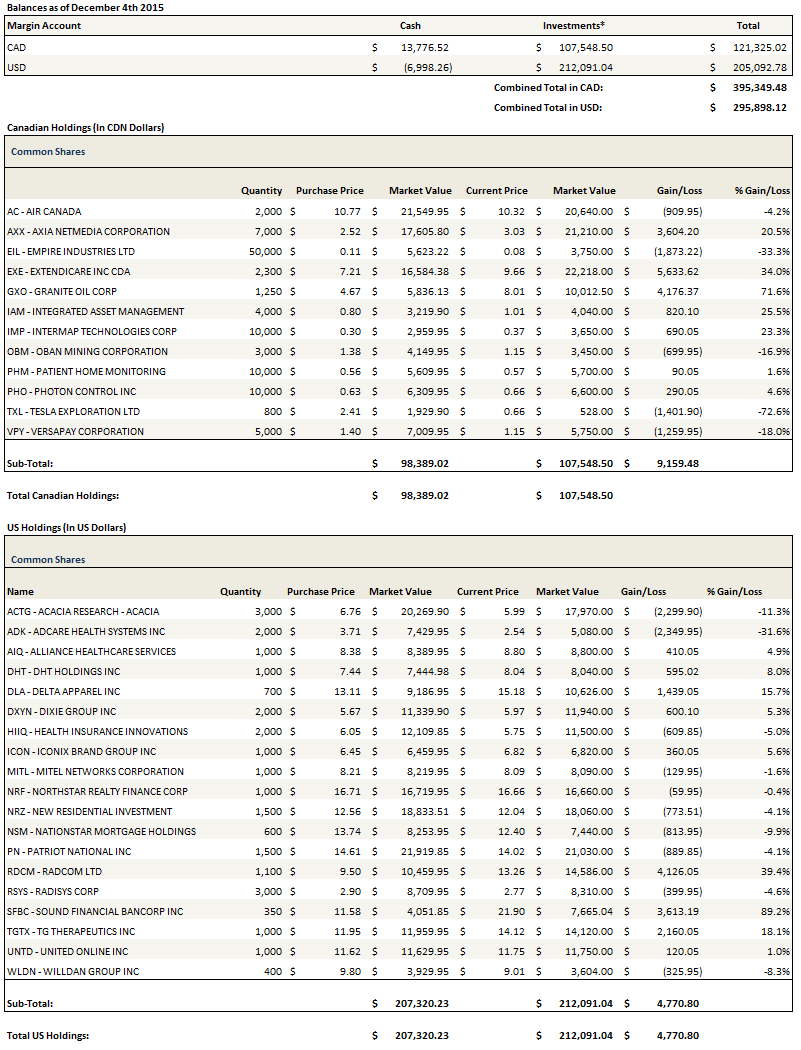
Task: Select the US Holdings (In US Dollars) heading
Action: pos(66,527)
